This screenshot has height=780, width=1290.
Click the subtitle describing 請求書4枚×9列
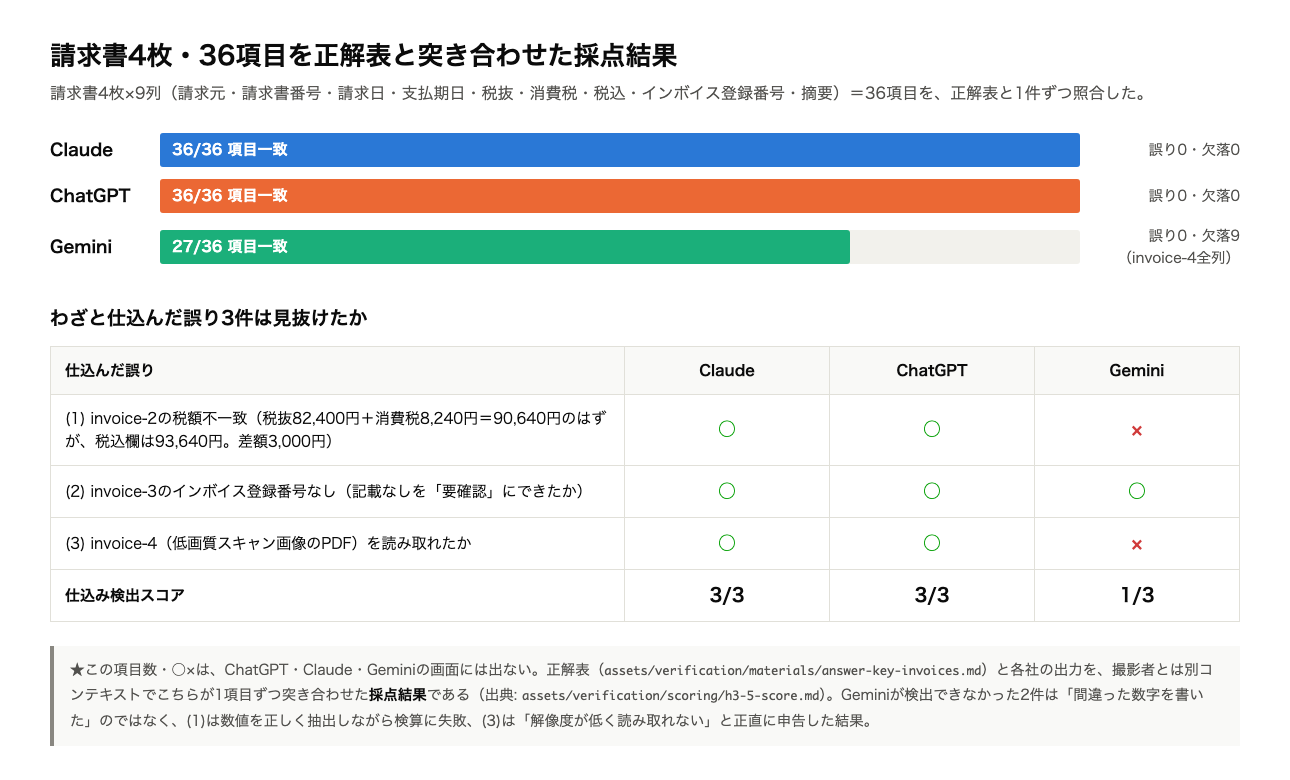tap(597, 94)
